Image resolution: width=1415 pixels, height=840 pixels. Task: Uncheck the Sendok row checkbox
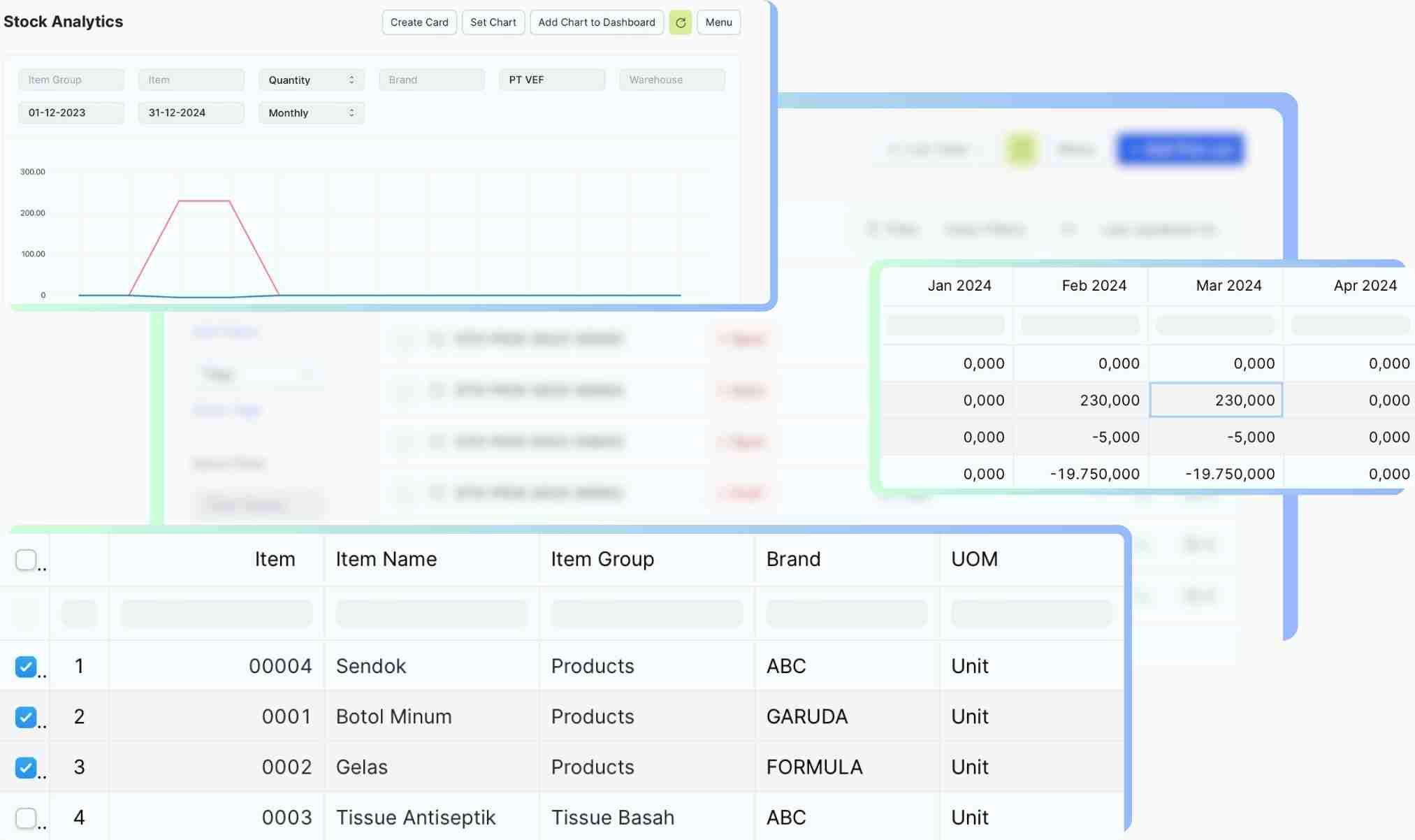coord(26,667)
